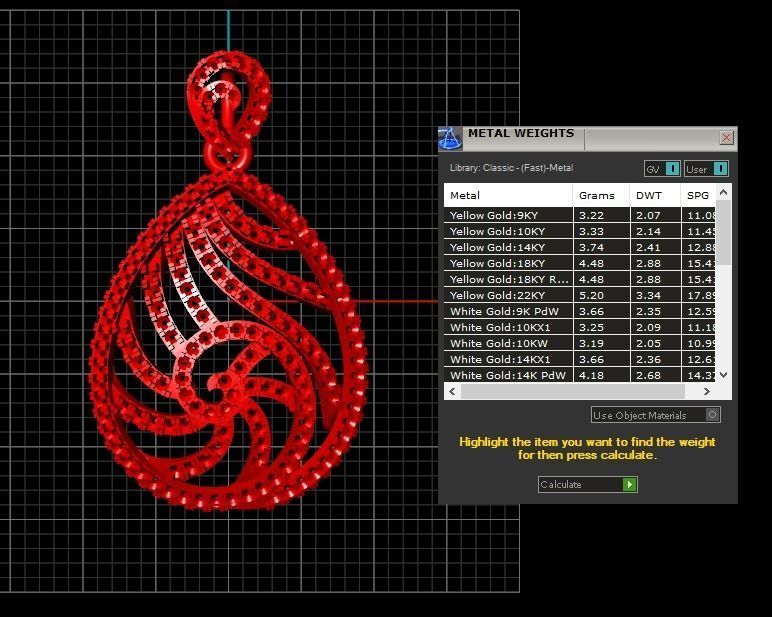Image resolution: width=772 pixels, height=617 pixels.
Task: Select the White Gold:14K PdW row
Action: (580, 375)
